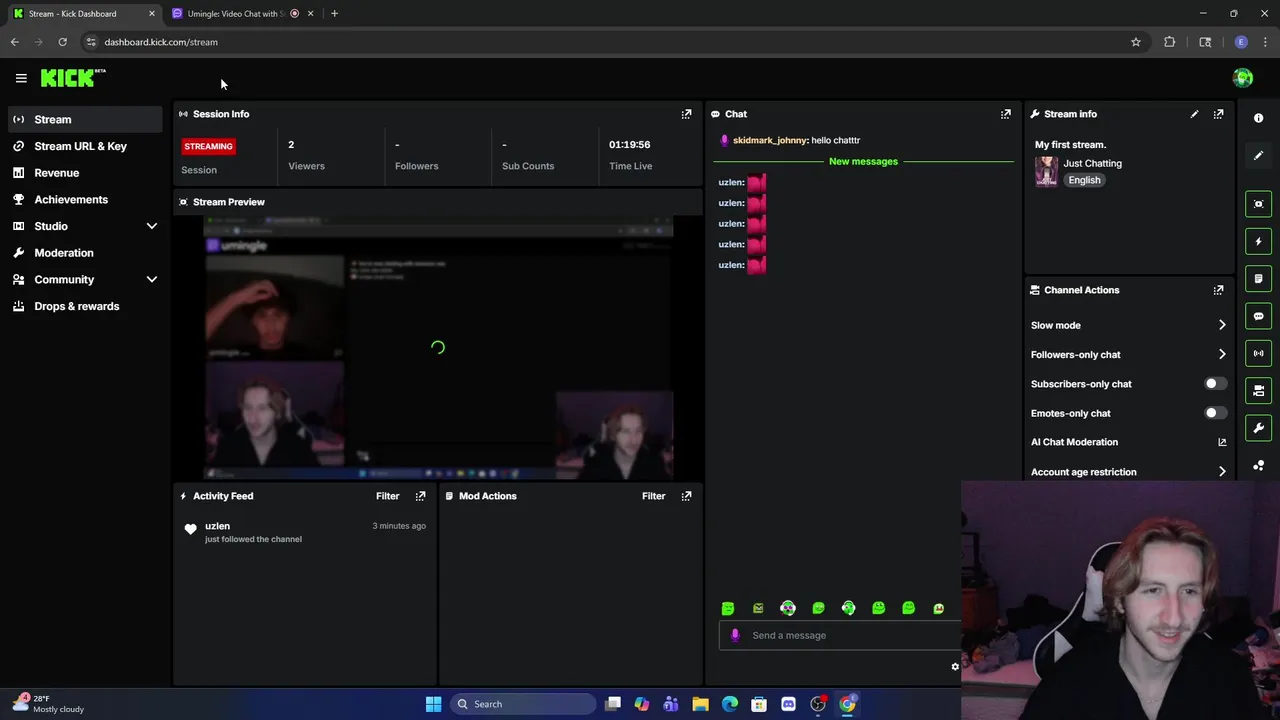Click uzlen in the Activity Feed

tap(217, 526)
